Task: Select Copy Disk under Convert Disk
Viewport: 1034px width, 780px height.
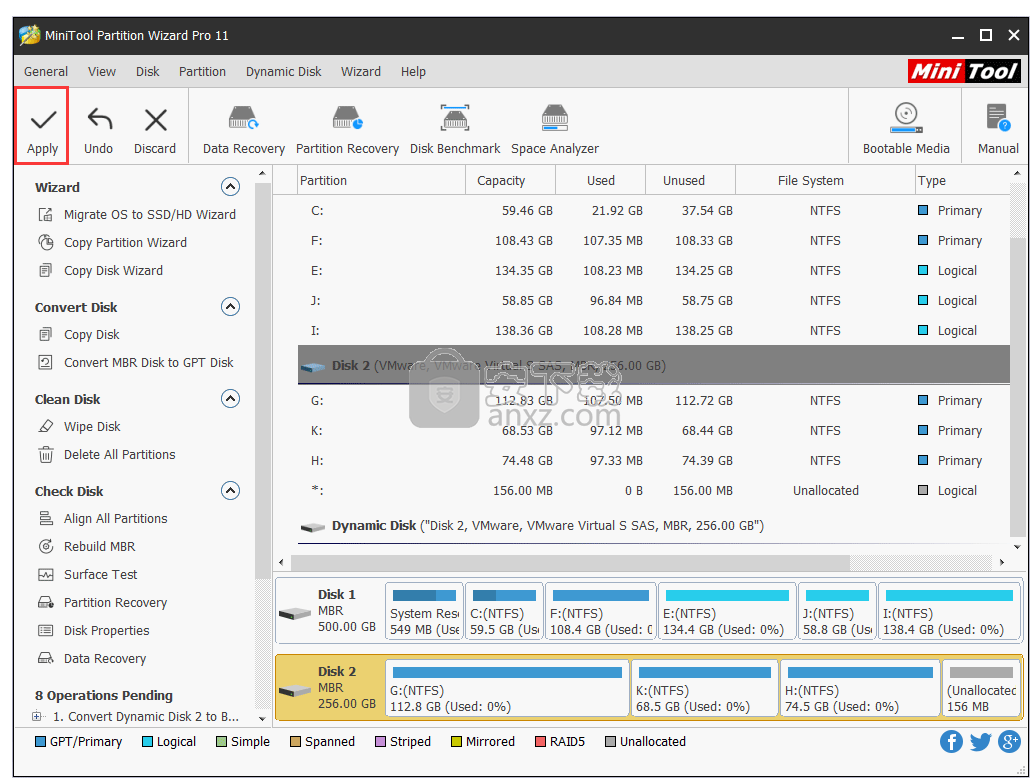Action: [x=78, y=334]
